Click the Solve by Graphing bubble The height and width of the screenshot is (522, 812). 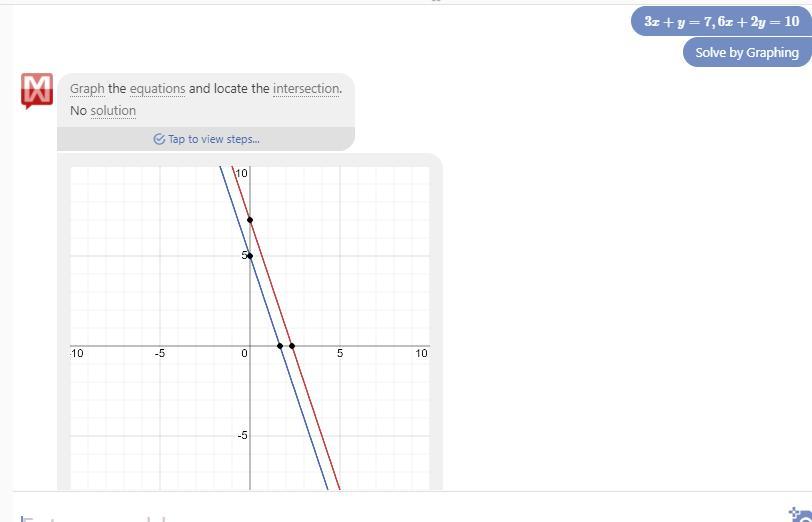click(747, 53)
